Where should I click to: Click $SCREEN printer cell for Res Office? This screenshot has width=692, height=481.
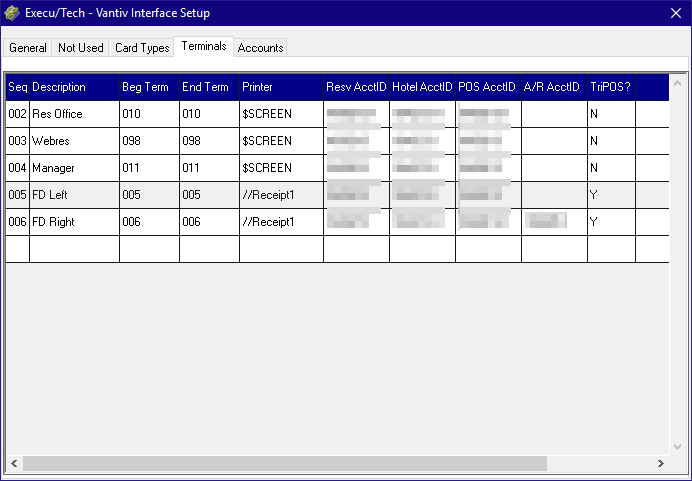281,114
